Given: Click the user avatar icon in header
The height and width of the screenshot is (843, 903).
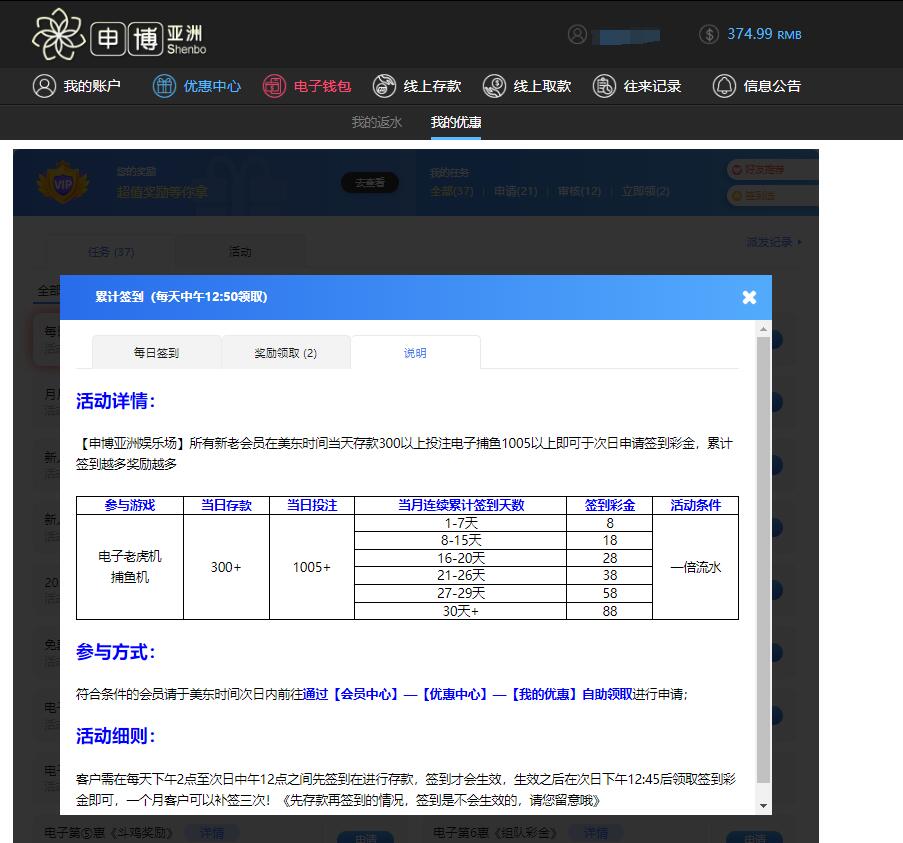Looking at the screenshot, I should (x=577, y=35).
